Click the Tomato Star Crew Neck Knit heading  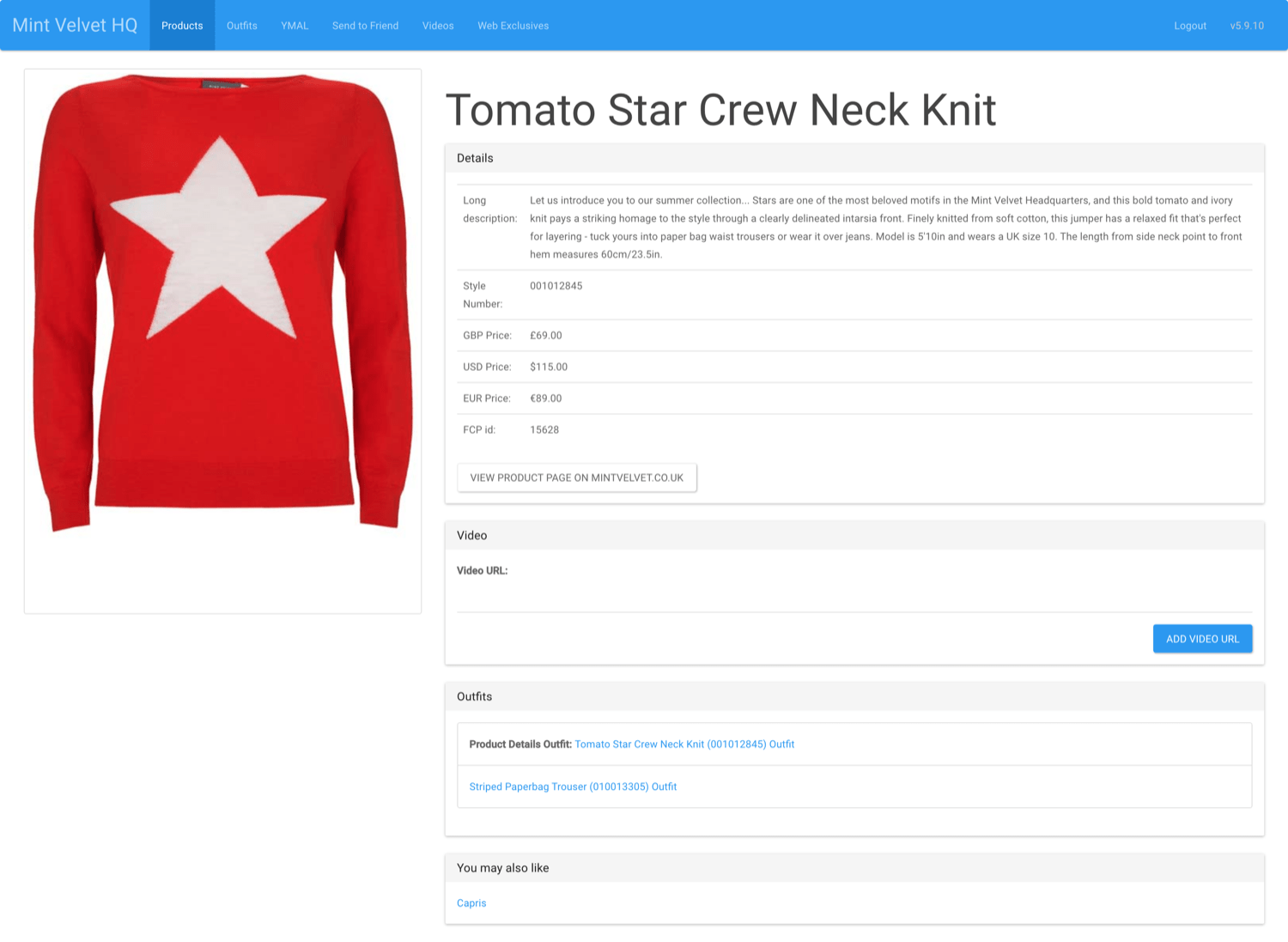[721, 110]
